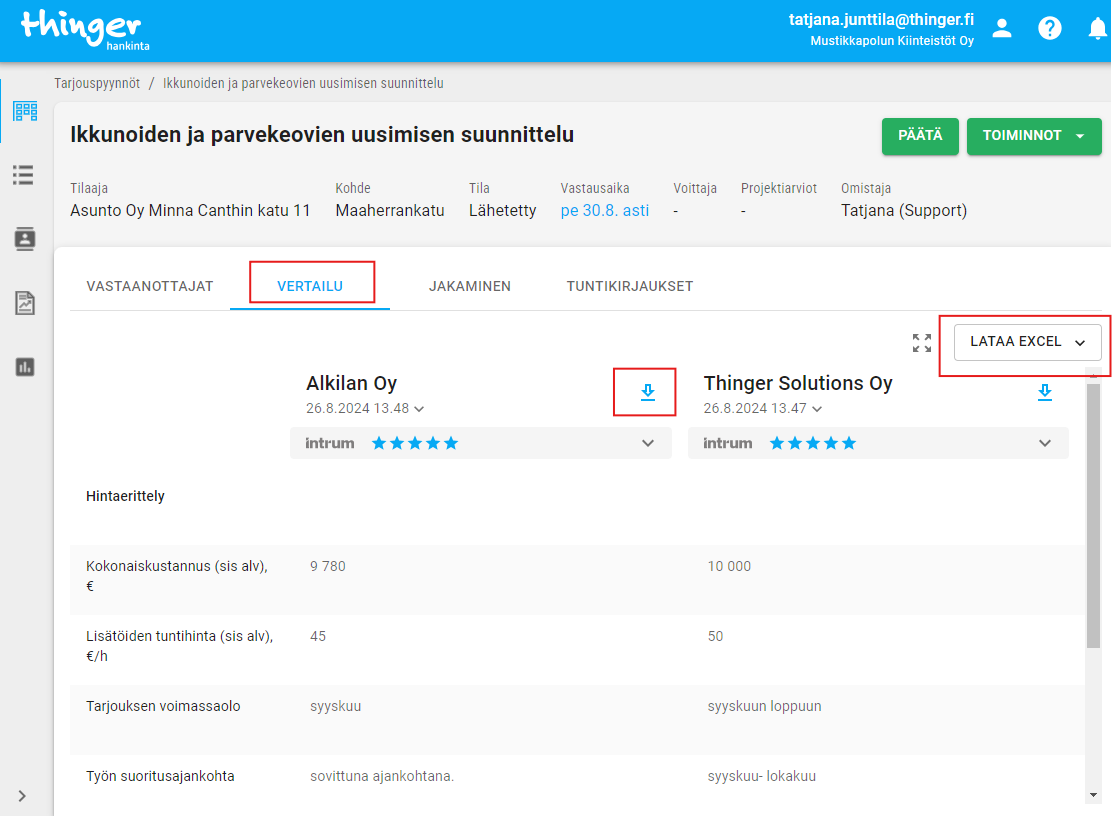Go to Tarjouspyynnöt breadcrumb
The image size is (1112, 816).
[x=97, y=83]
